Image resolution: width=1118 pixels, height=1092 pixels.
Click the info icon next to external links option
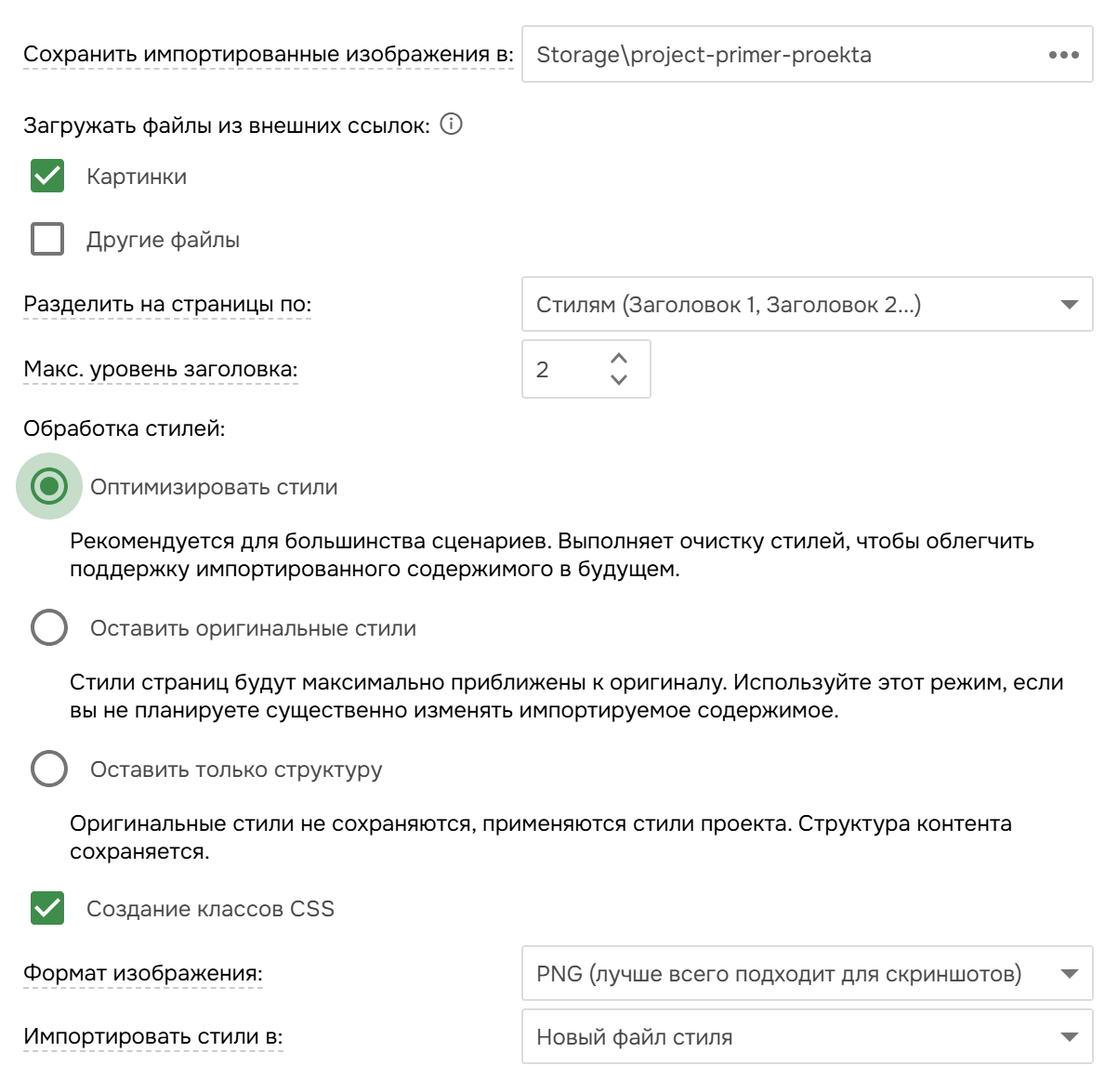[x=452, y=125]
